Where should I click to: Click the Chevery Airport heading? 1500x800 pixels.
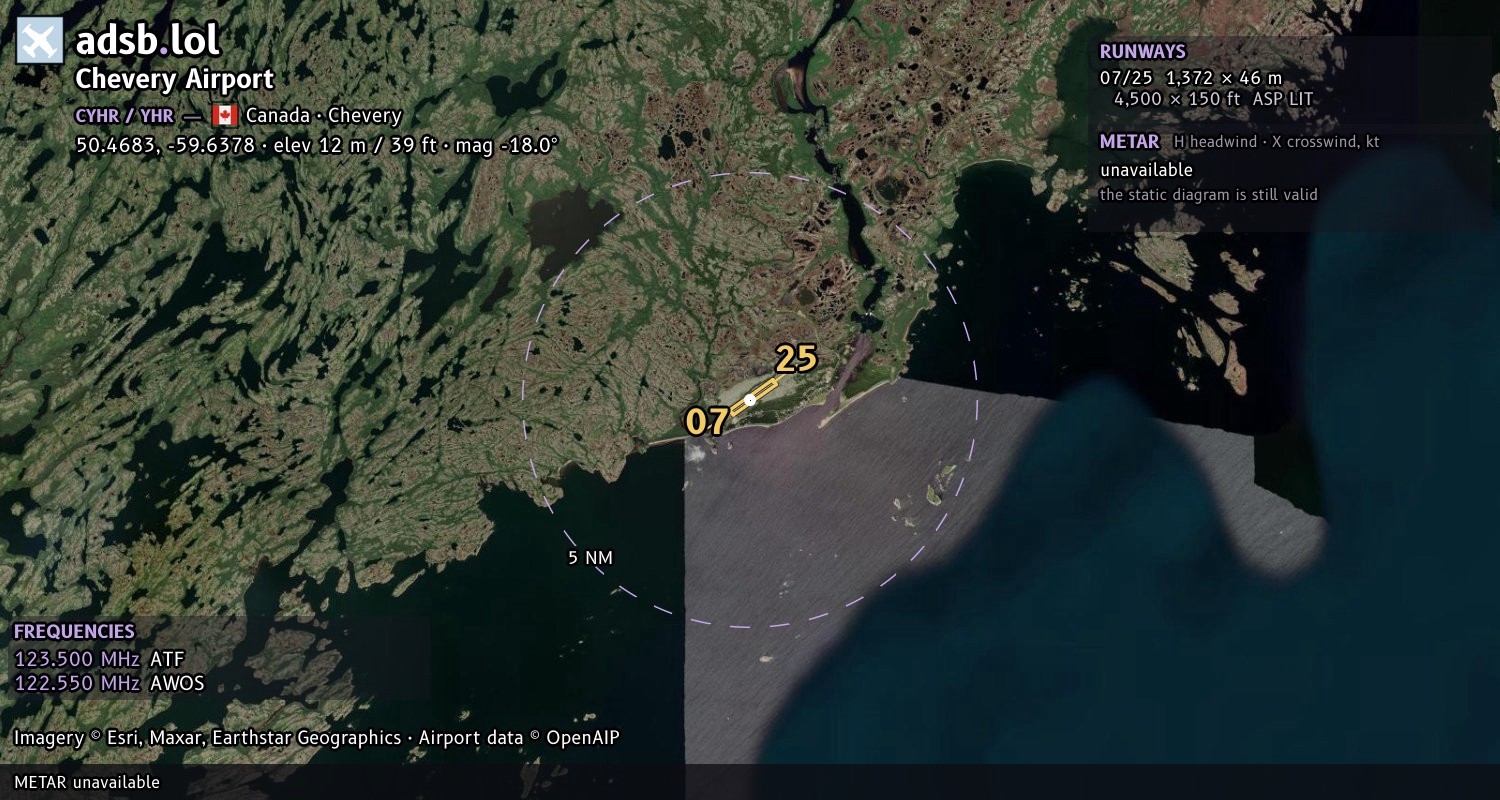[x=174, y=79]
